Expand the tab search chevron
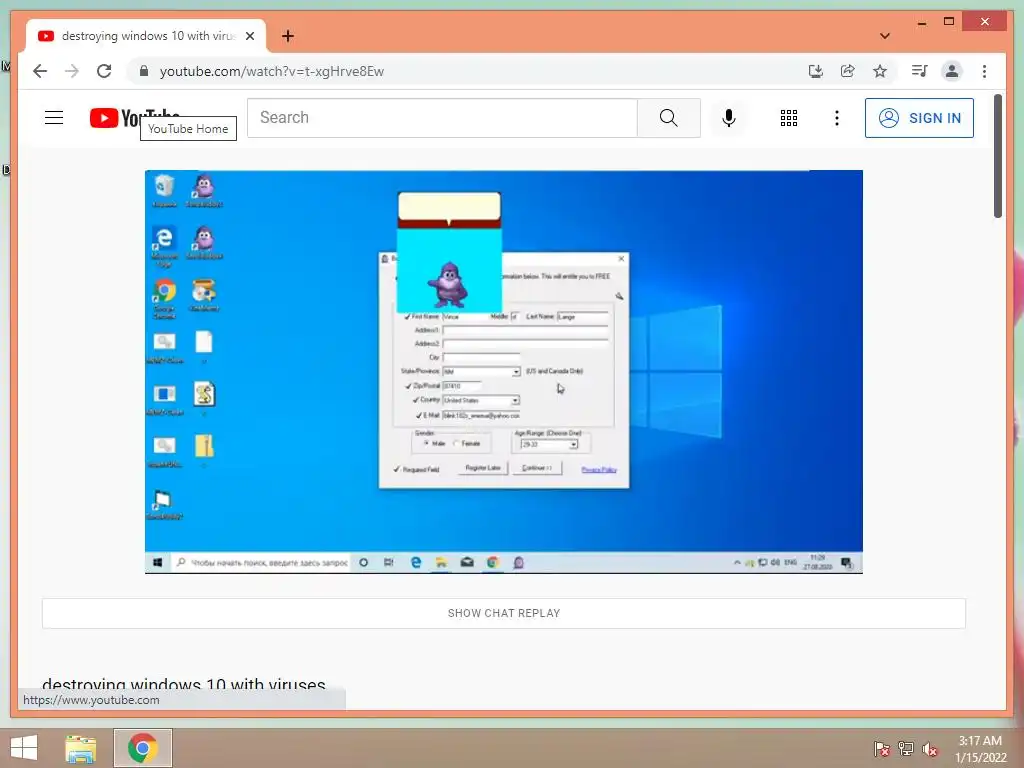This screenshot has height=768, width=1024. 885,36
